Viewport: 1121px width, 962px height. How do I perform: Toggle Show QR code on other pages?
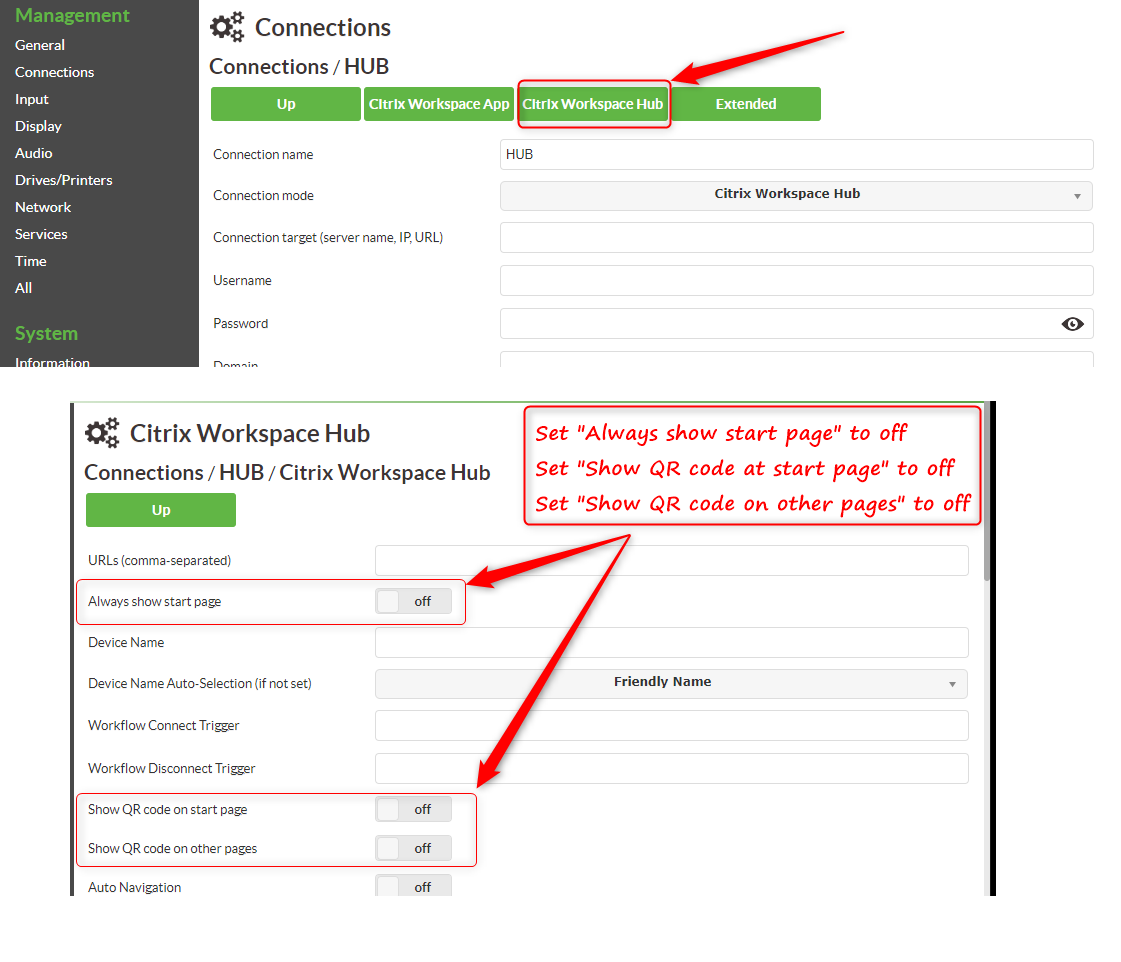(x=413, y=848)
